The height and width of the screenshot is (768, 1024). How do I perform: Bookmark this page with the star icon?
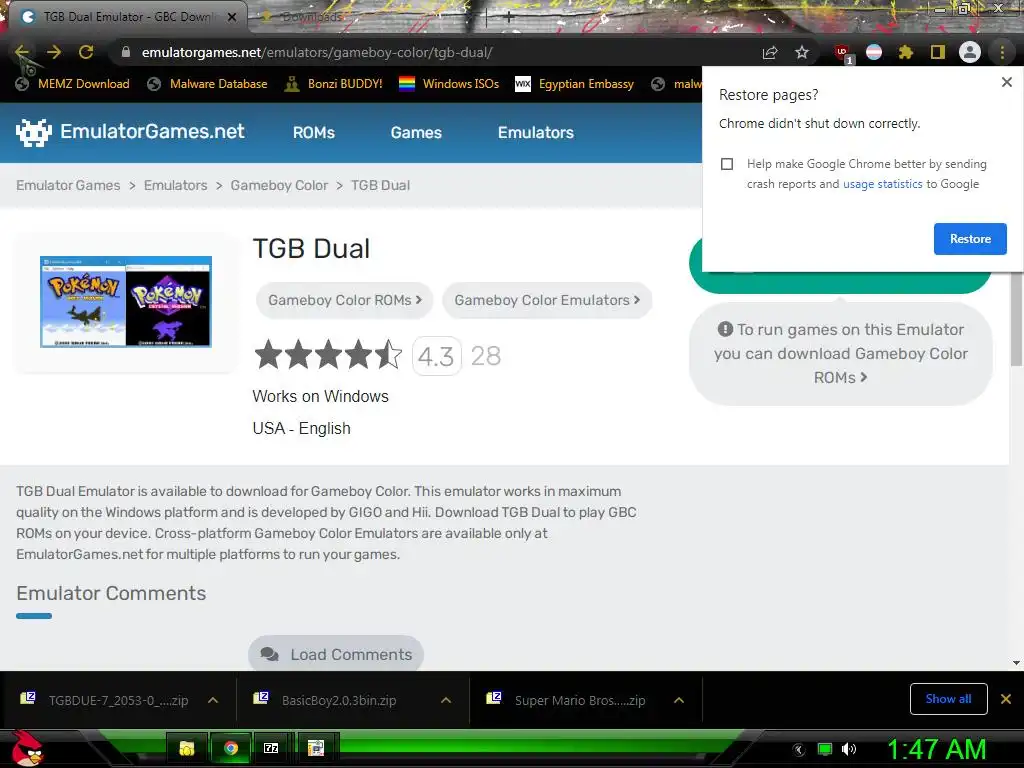point(802,52)
